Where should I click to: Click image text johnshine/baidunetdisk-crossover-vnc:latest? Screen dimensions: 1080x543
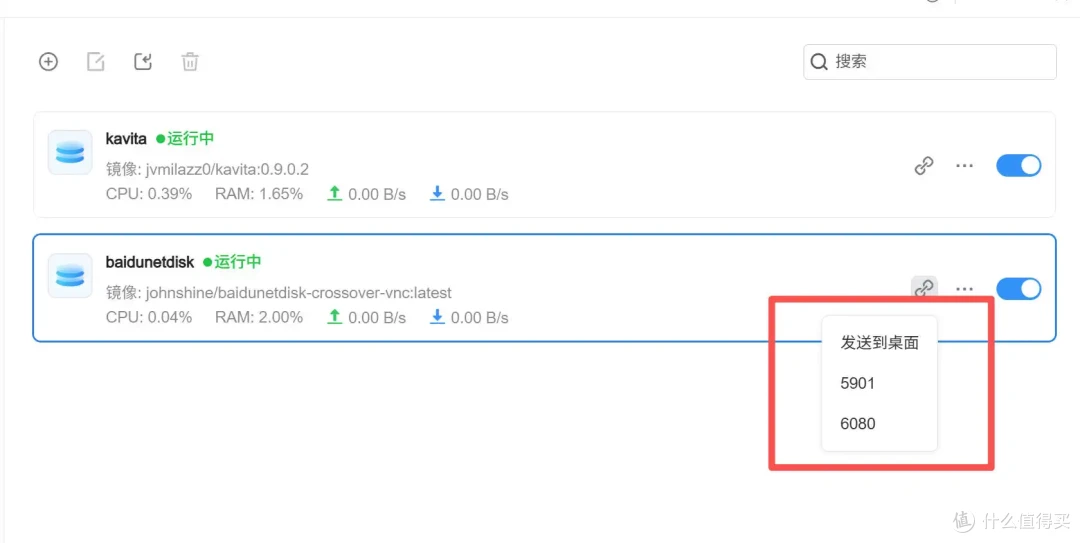coord(298,292)
